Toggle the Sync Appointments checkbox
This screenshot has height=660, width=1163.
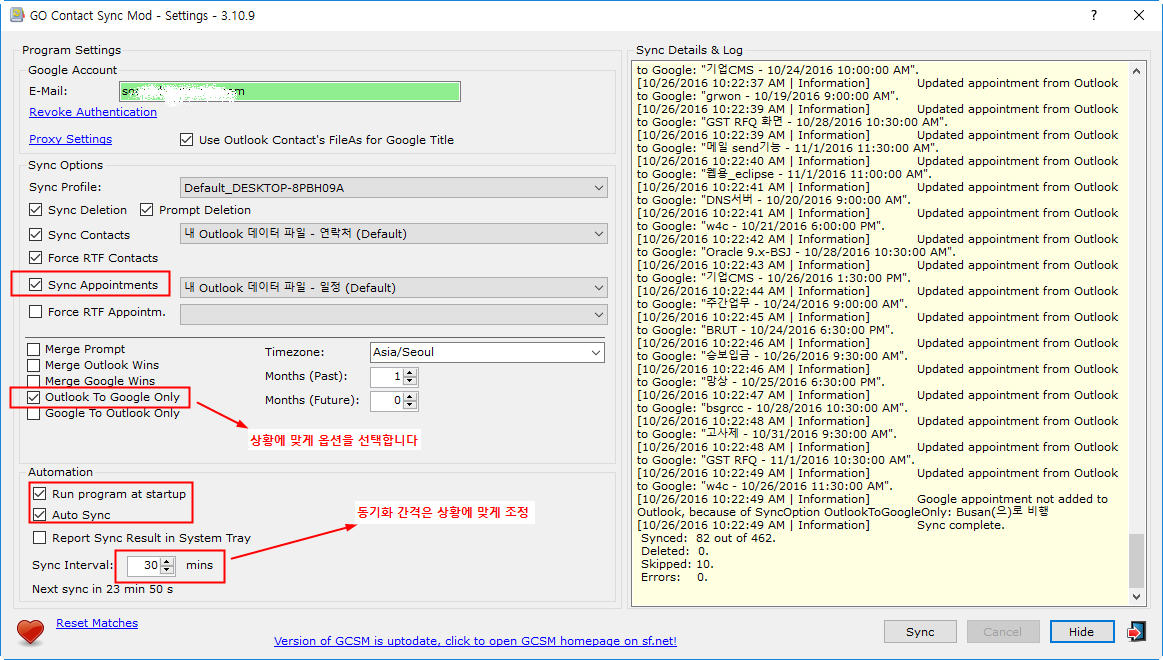click(x=34, y=284)
